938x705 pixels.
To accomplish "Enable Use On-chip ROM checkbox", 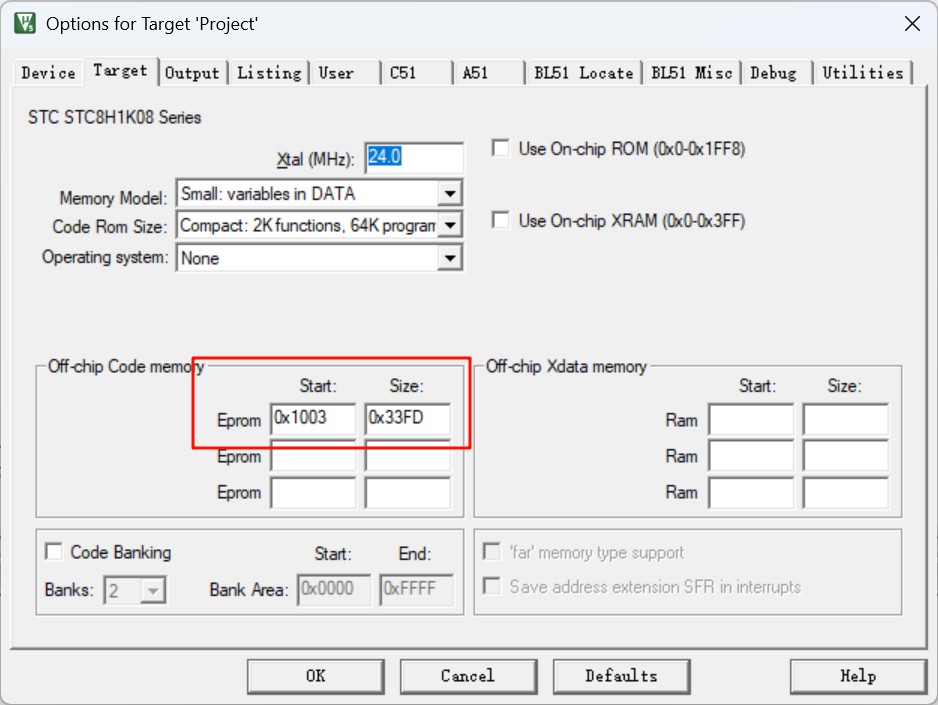I will pos(501,149).
